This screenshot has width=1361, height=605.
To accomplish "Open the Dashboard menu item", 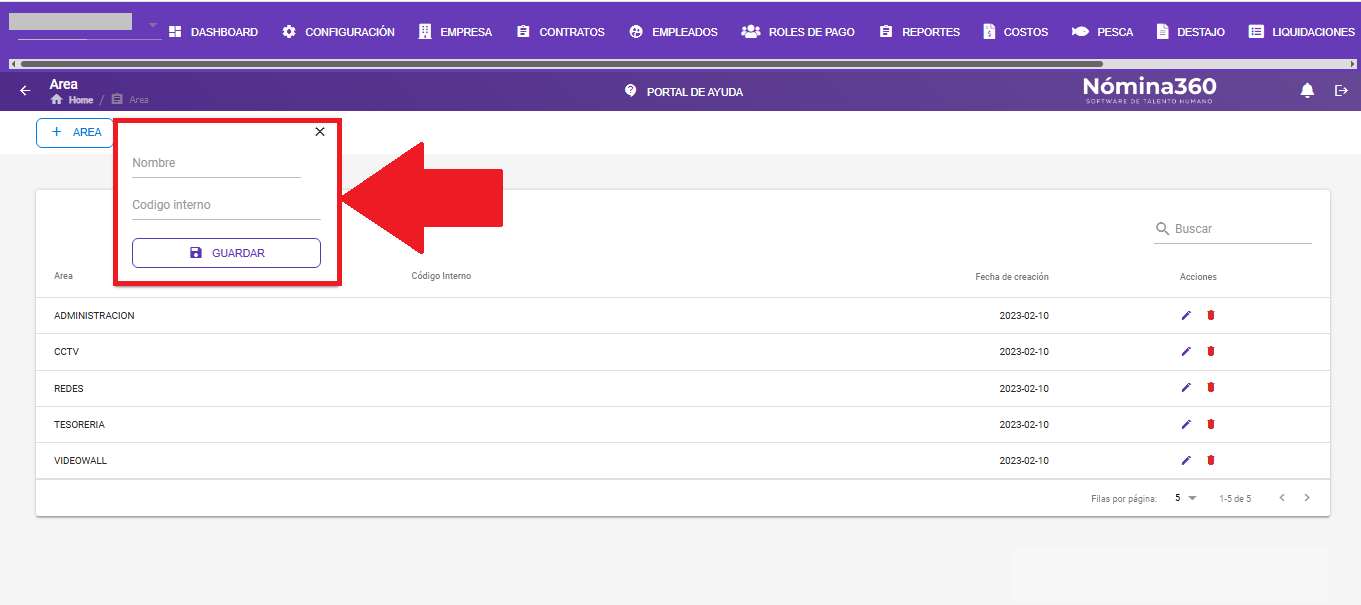I will (213, 32).
